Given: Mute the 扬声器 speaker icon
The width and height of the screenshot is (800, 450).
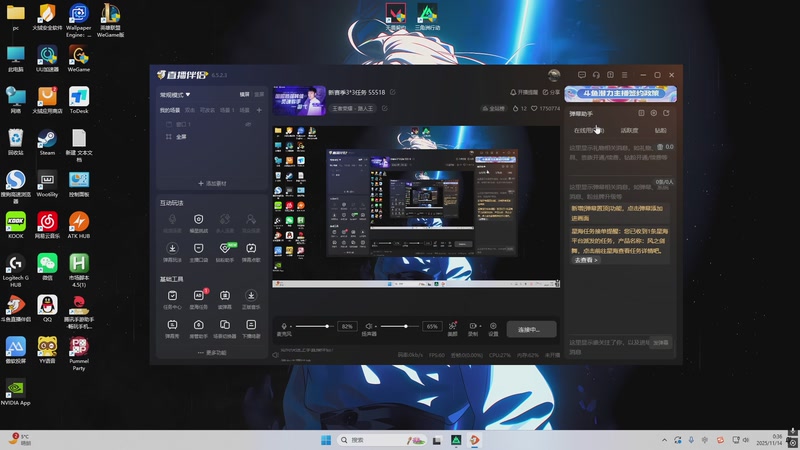Looking at the screenshot, I should coord(369,326).
